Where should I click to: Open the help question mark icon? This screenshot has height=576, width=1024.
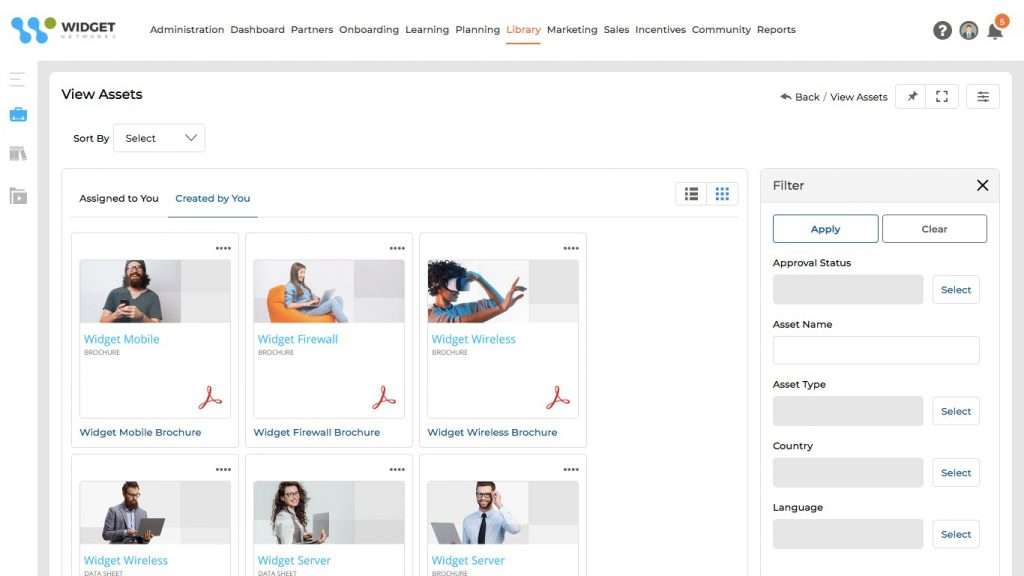pyautogui.click(x=941, y=30)
